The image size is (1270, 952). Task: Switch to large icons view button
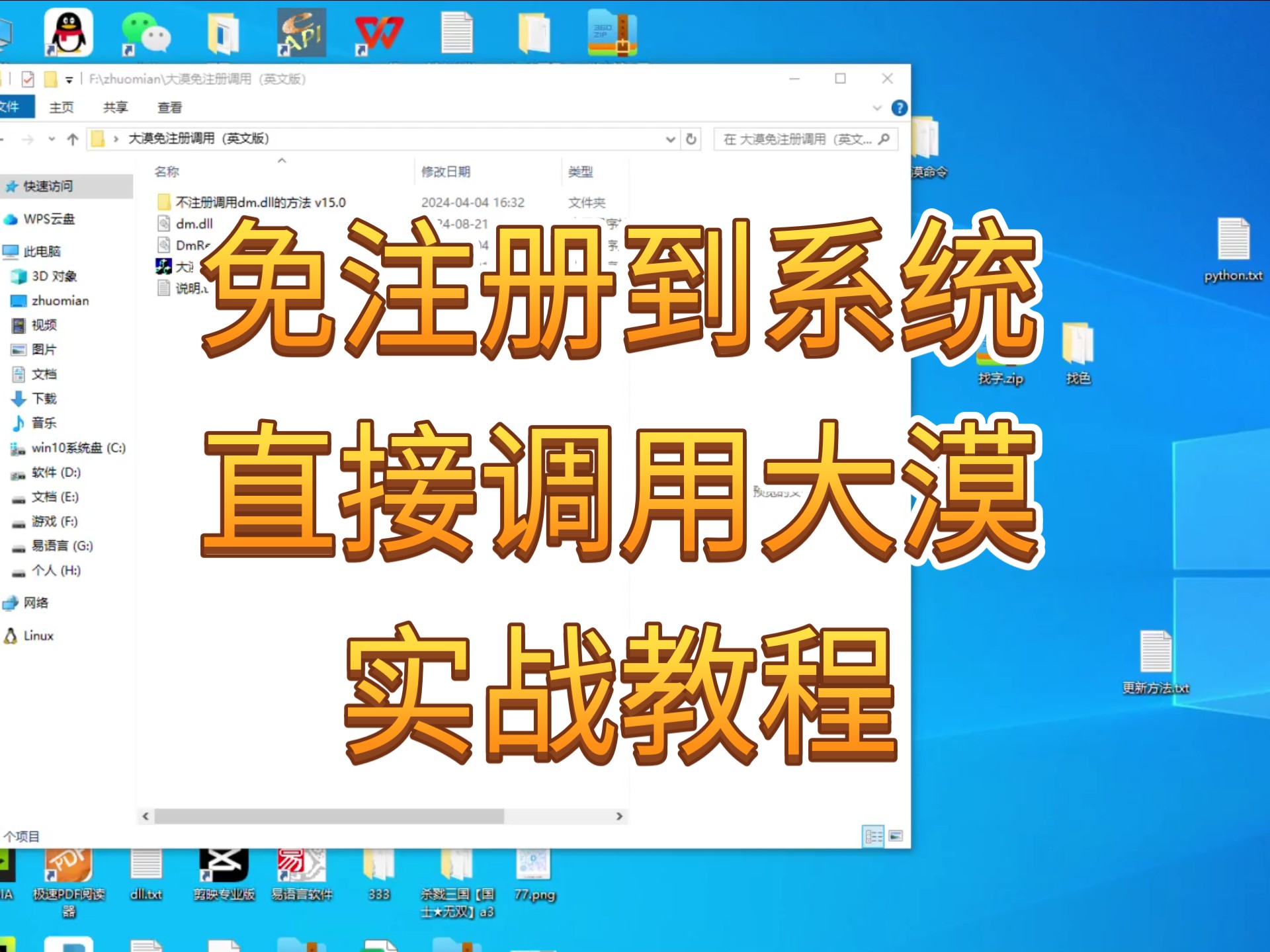(x=896, y=836)
